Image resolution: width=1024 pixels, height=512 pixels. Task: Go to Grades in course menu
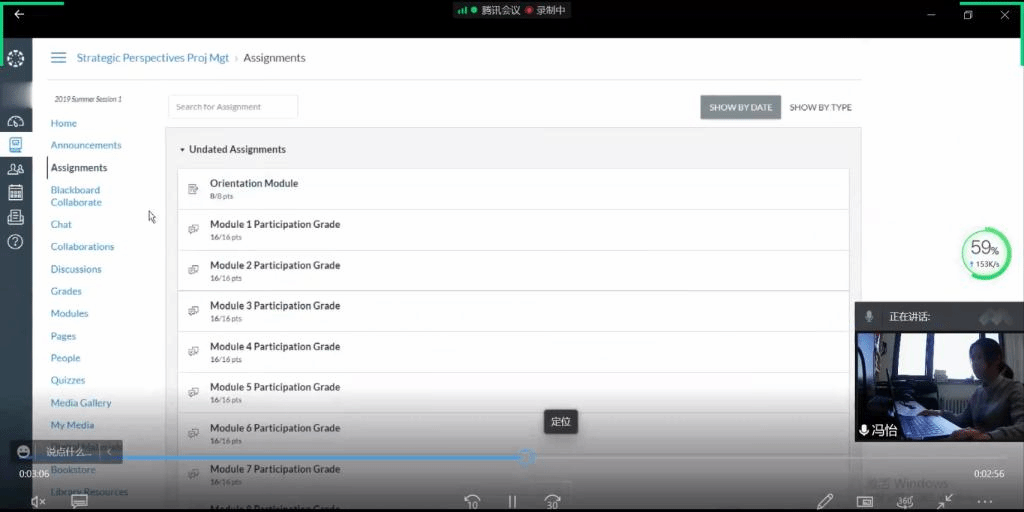click(66, 291)
